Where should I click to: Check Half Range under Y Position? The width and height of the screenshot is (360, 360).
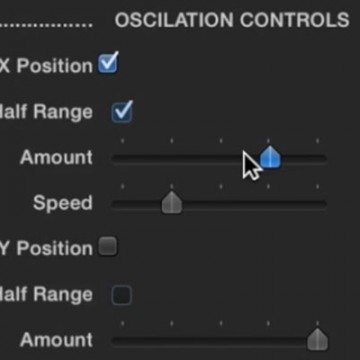(x=122, y=295)
